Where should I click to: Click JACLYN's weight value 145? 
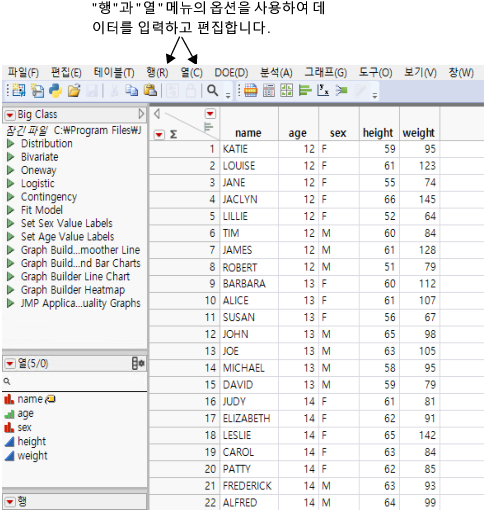coord(419,200)
